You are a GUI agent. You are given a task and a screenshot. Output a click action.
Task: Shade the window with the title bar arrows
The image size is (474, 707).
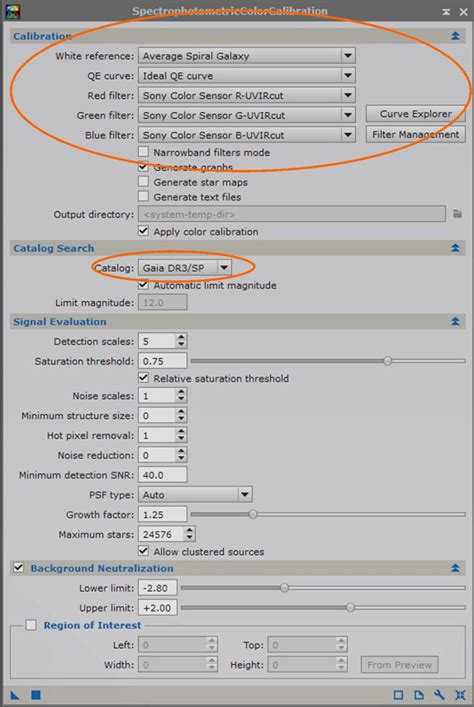[446, 12]
